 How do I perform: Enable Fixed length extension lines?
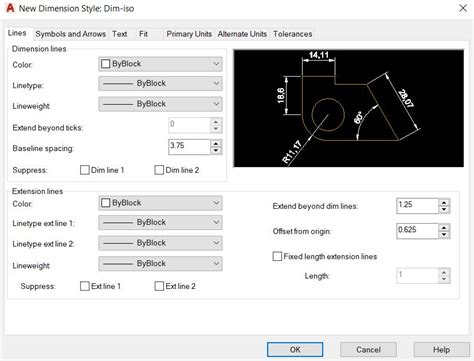click(277, 256)
